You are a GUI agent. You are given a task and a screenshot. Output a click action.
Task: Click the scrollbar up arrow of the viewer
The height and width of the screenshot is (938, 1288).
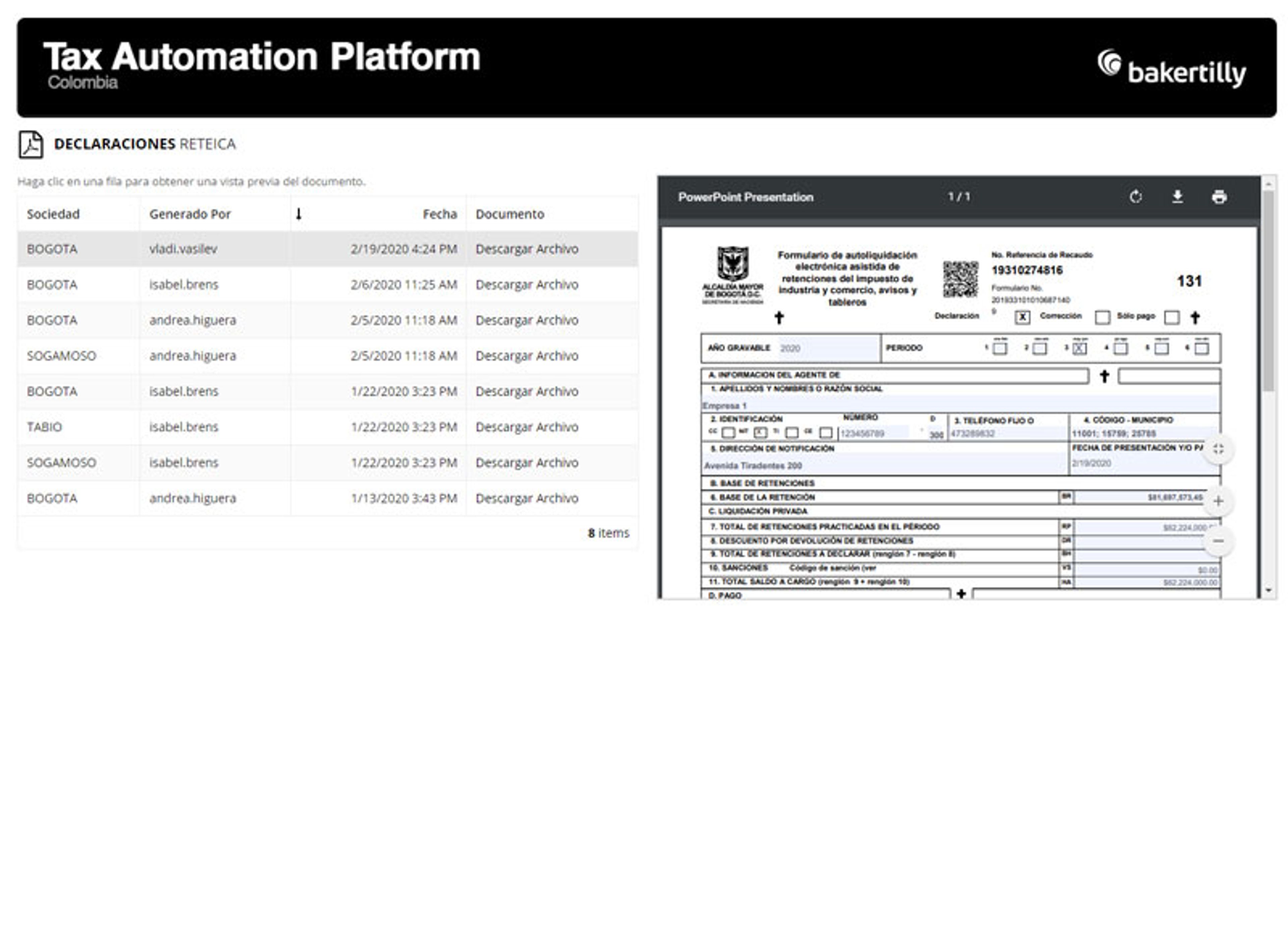(1268, 183)
